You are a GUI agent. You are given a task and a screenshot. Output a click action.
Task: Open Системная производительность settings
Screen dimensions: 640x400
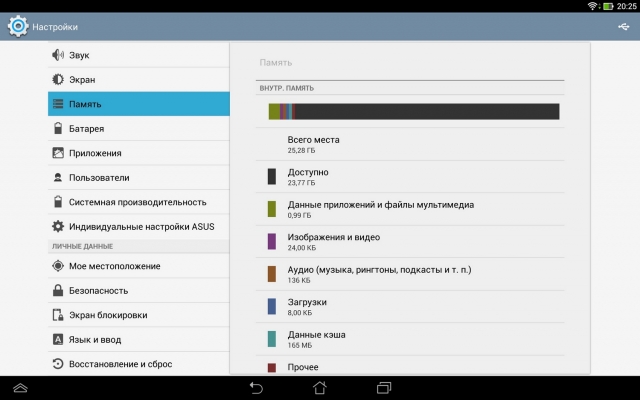(138, 202)
